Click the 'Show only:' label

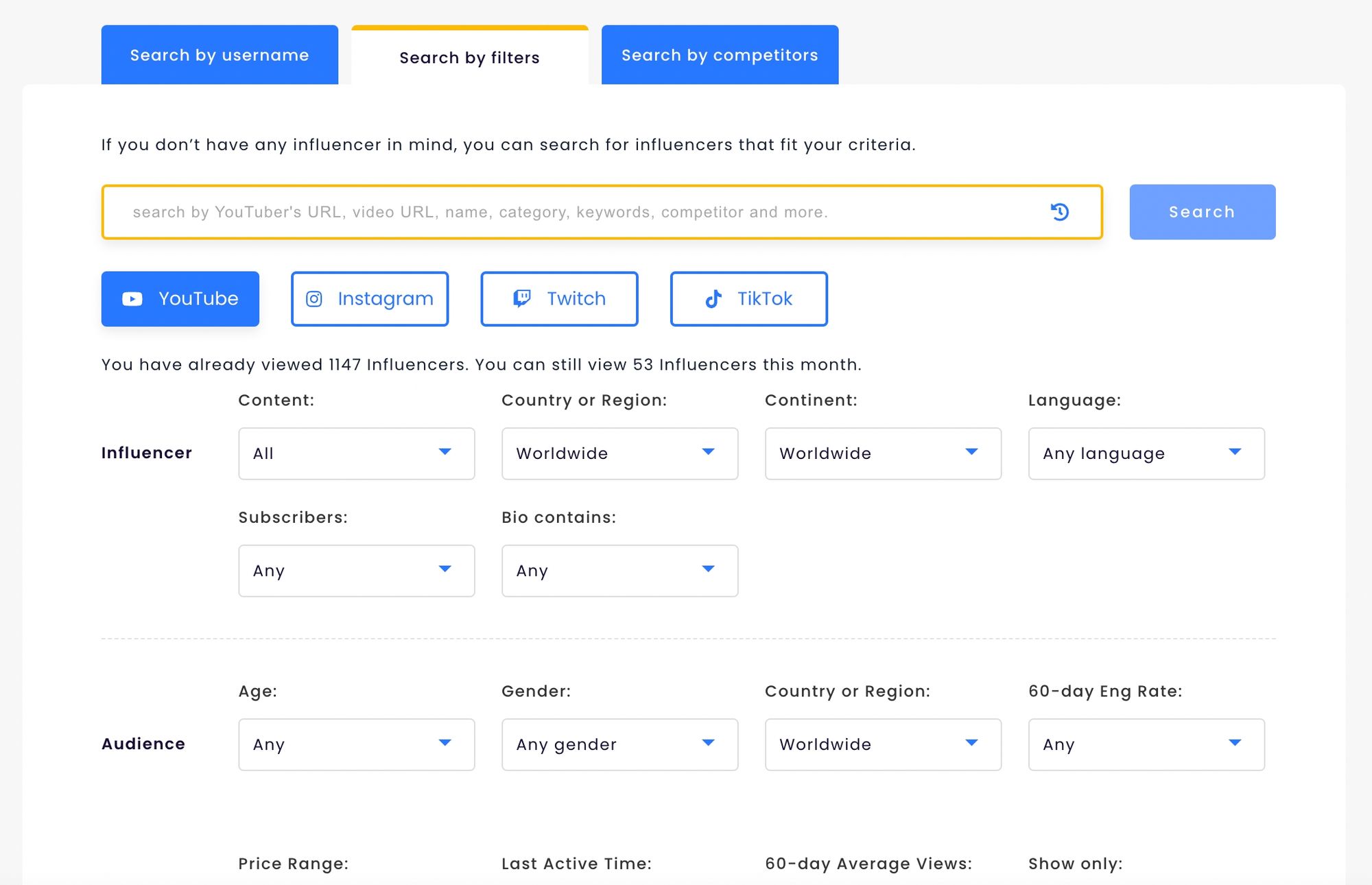pyautogui.click(x=1076, y=864)
